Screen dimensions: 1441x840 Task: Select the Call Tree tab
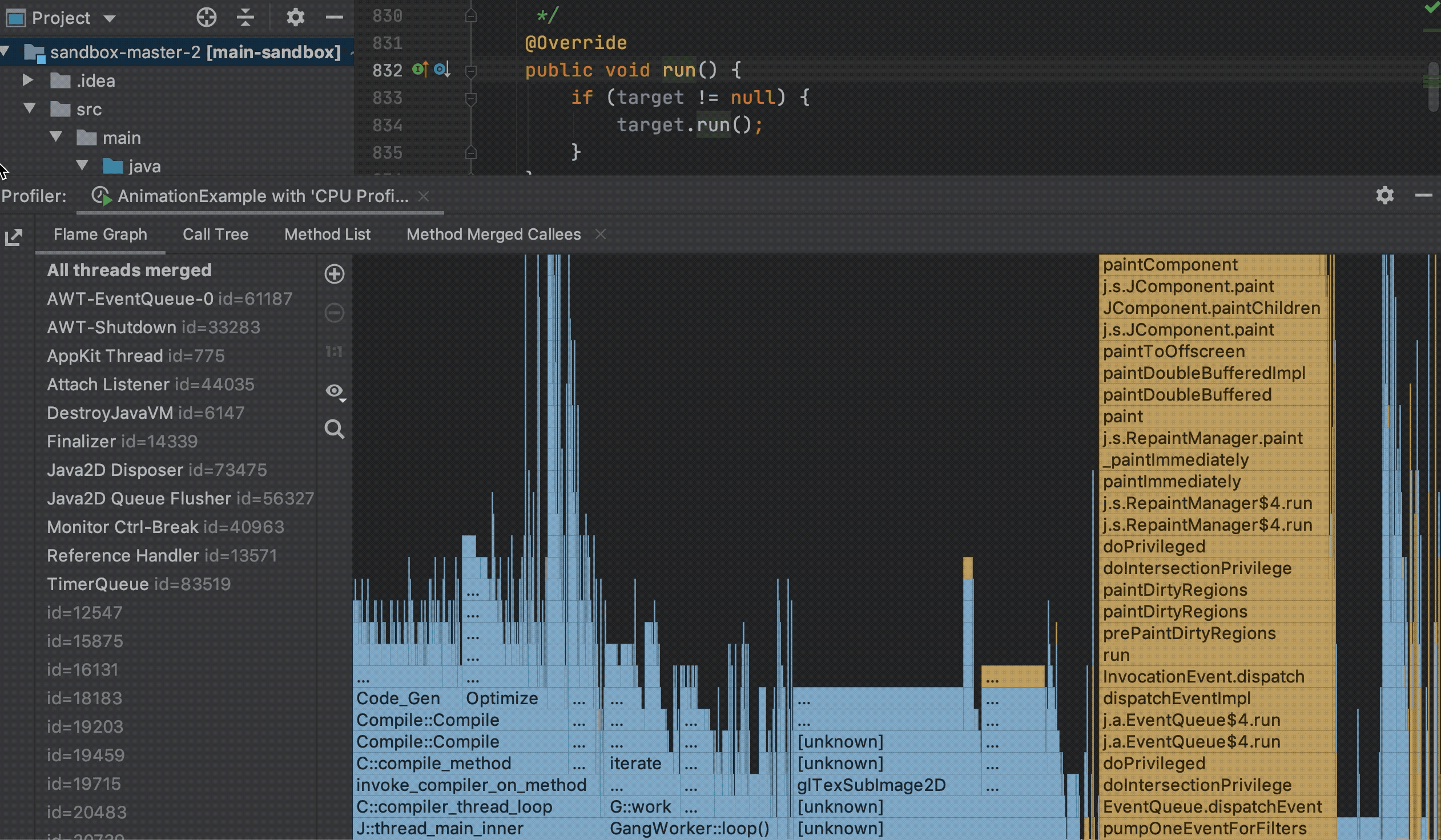215,234
